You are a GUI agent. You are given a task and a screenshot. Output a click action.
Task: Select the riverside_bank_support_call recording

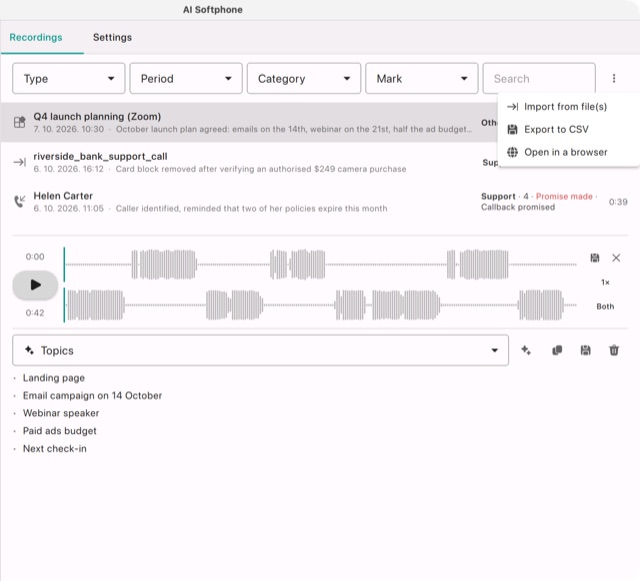coord(249,162)
